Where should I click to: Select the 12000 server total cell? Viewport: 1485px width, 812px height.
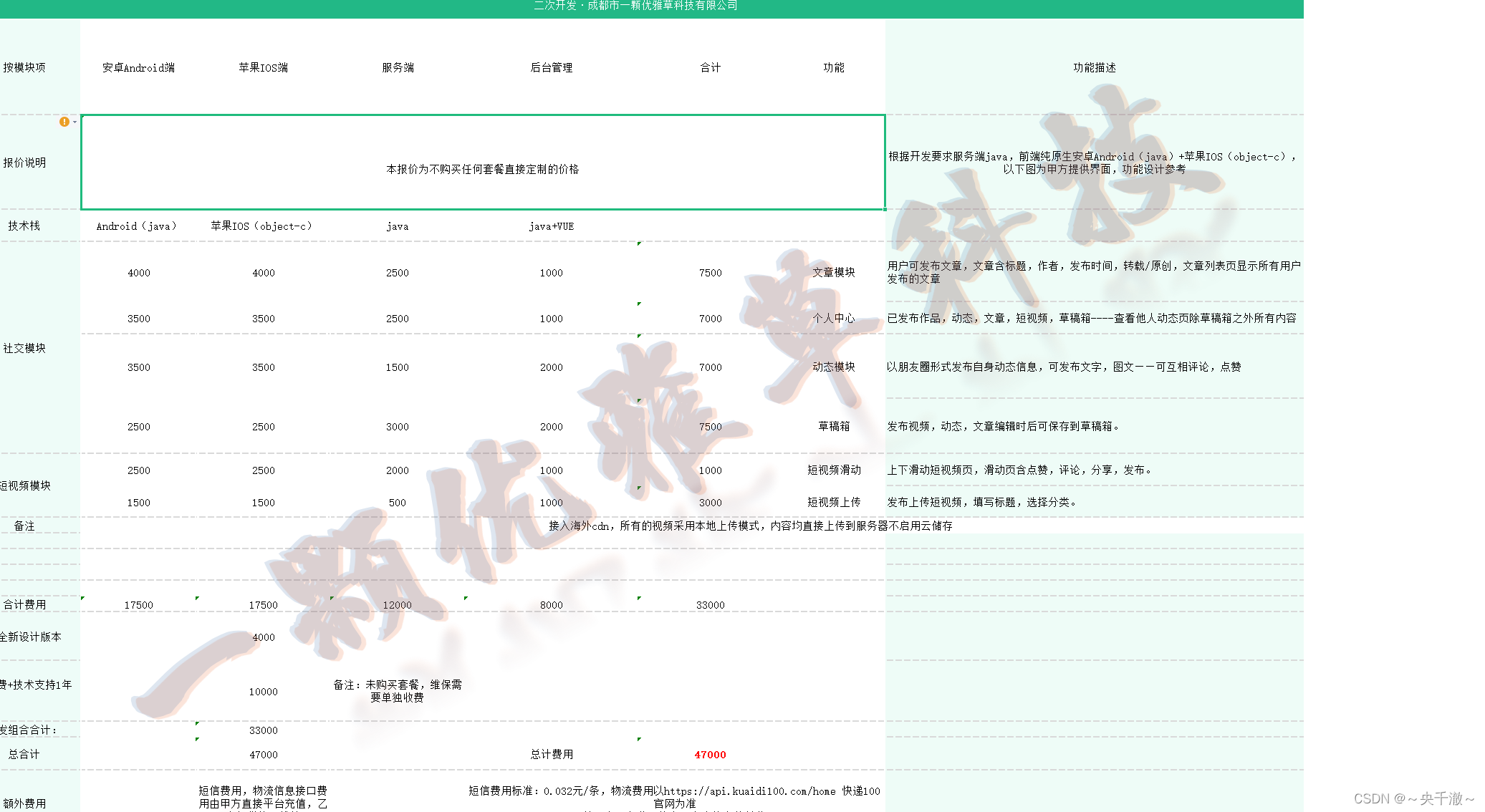(x=397, y=605)
